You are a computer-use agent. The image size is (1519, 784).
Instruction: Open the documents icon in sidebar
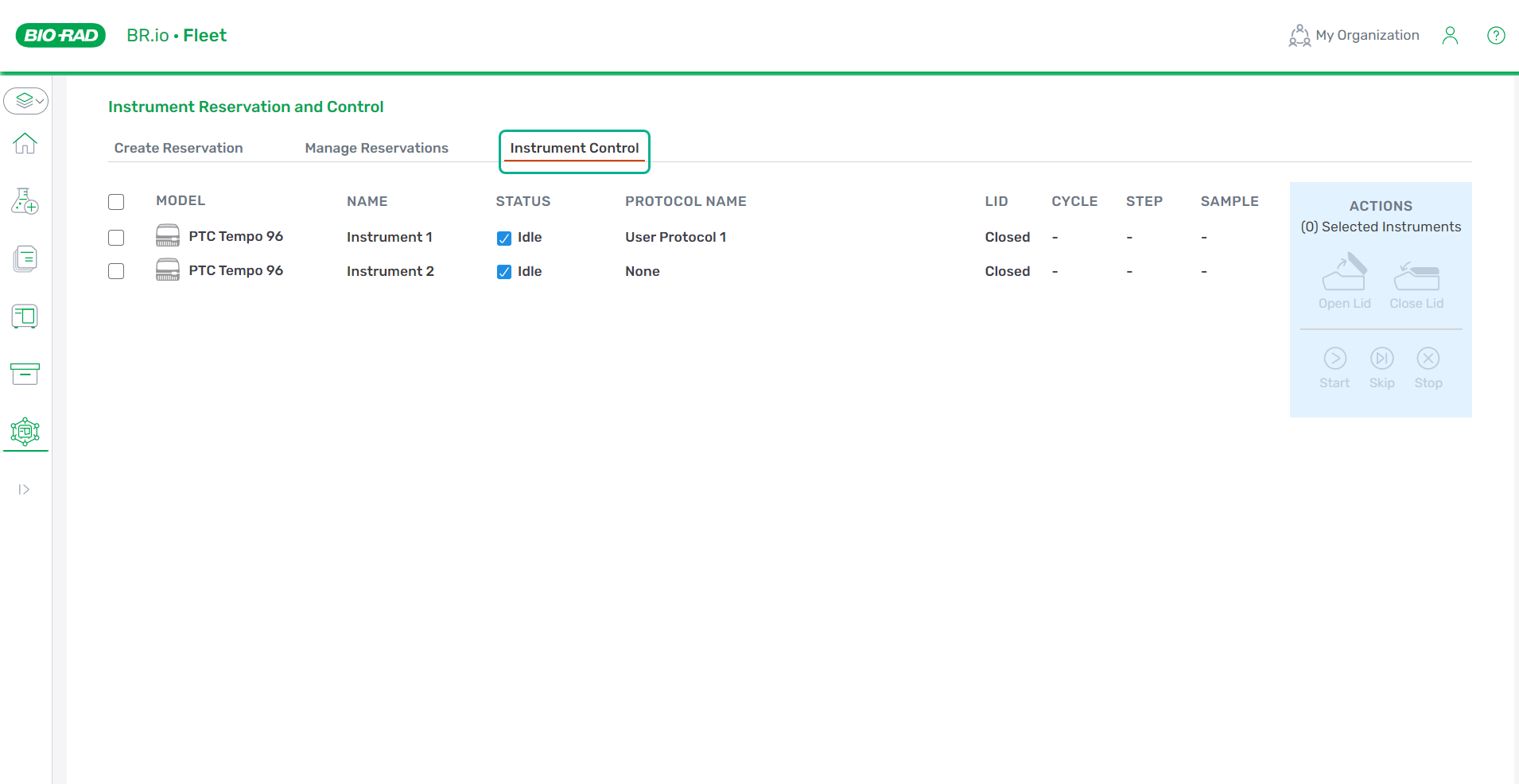pos(25,259)
